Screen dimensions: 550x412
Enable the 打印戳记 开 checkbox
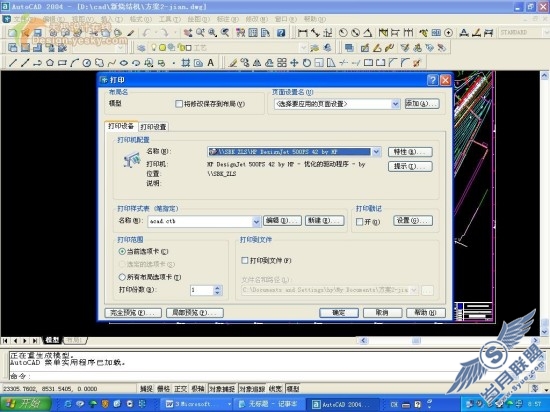click(x=360, y=222)
